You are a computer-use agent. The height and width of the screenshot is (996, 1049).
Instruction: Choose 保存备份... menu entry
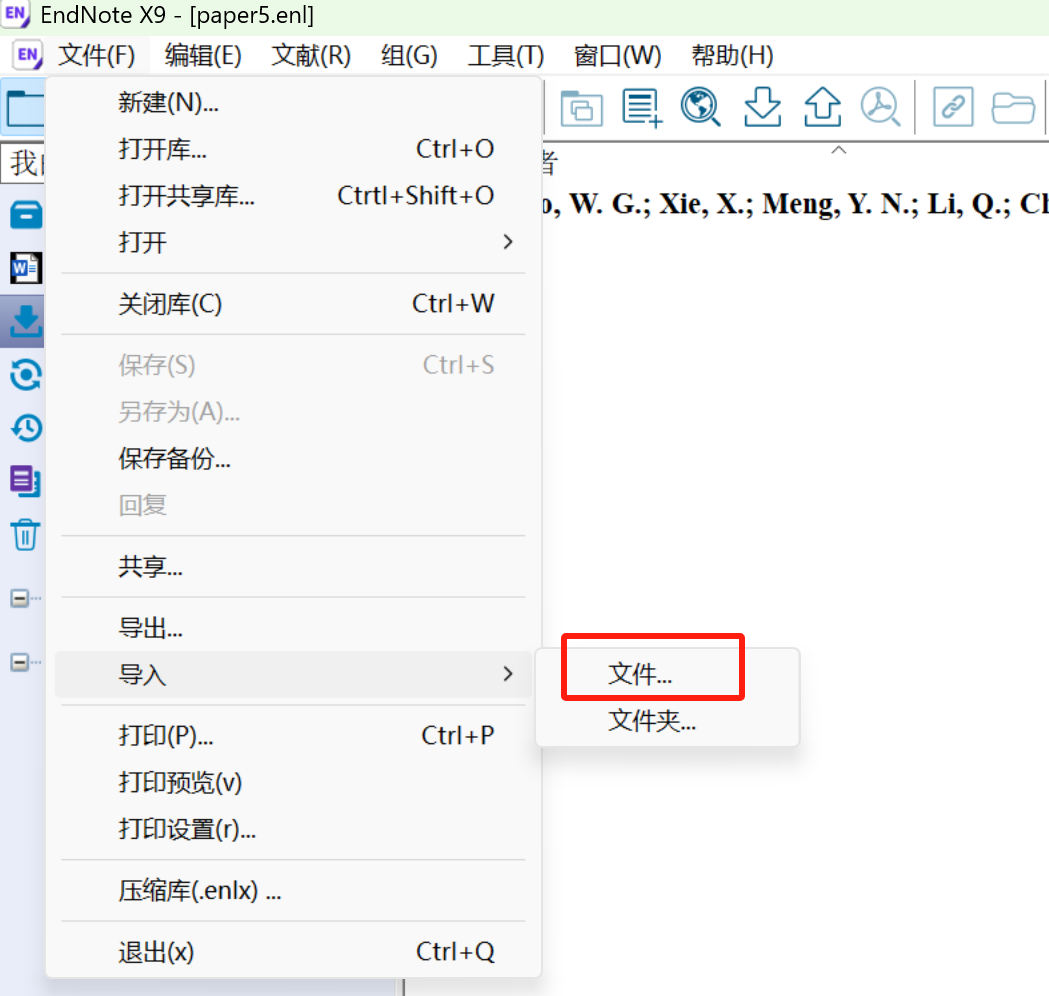[x=293, y=459]
